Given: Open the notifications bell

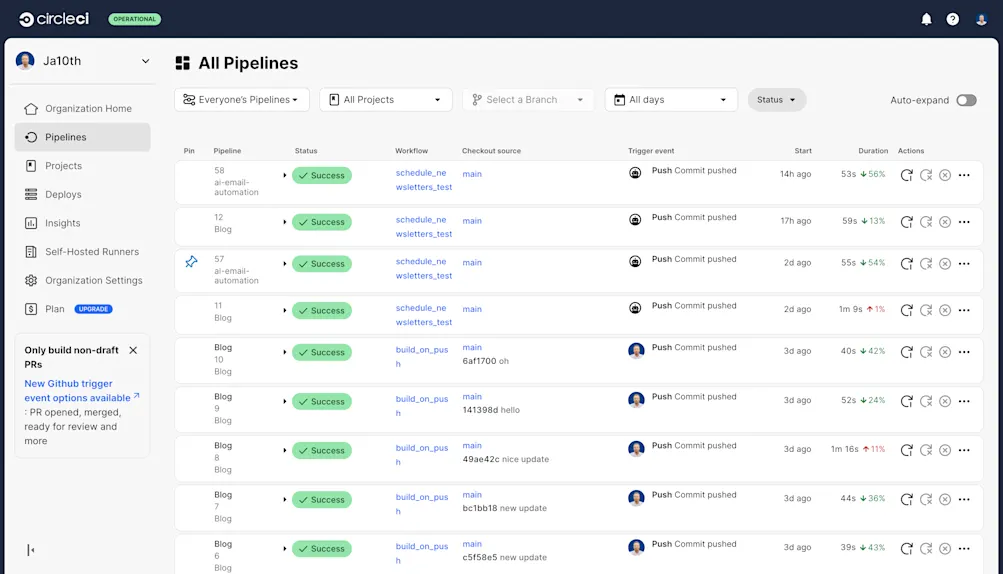Looking at the screenshot, I should pyautogui.click(x=926, y=19).
